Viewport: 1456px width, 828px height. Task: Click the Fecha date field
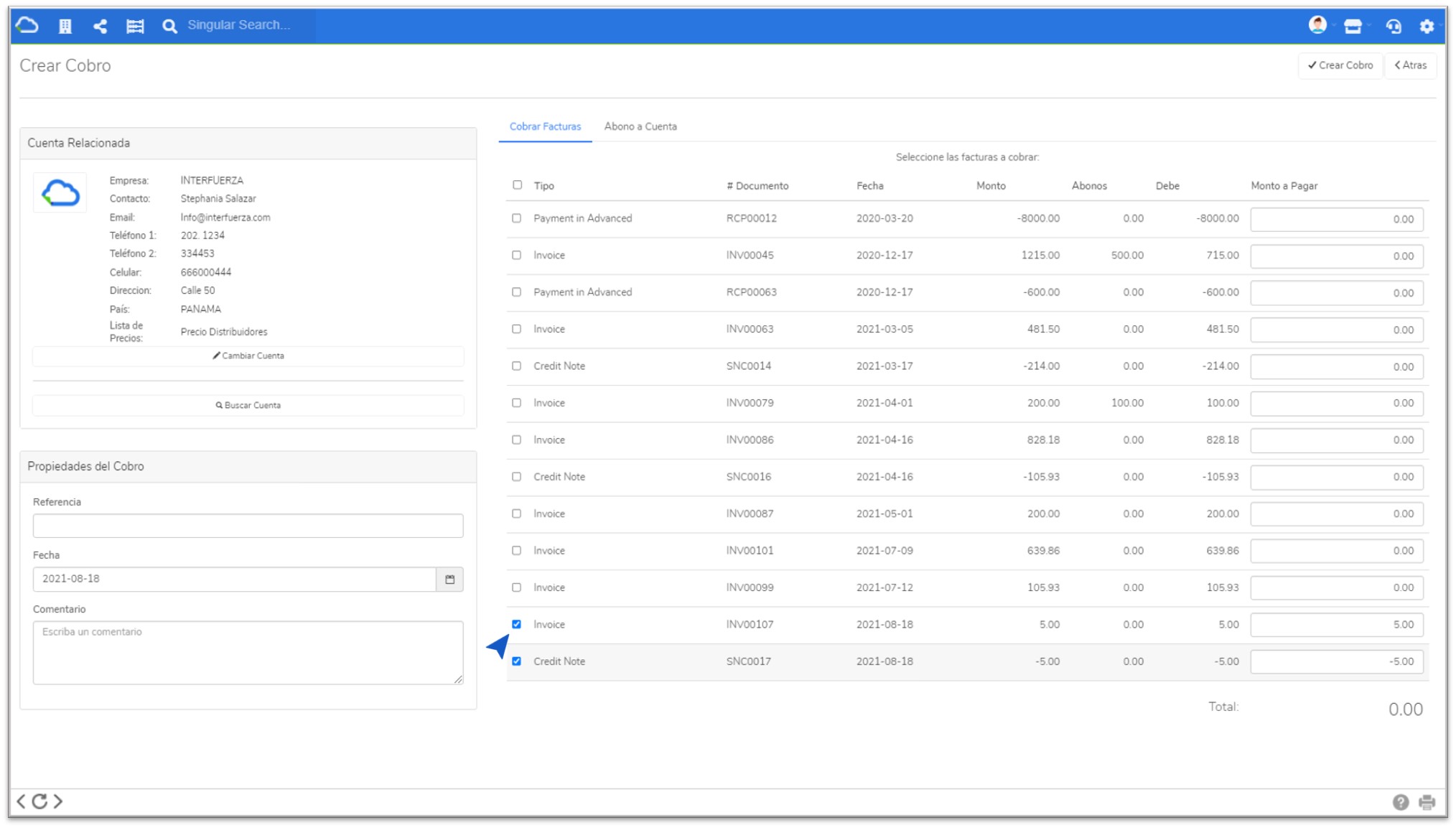point(235,580)
